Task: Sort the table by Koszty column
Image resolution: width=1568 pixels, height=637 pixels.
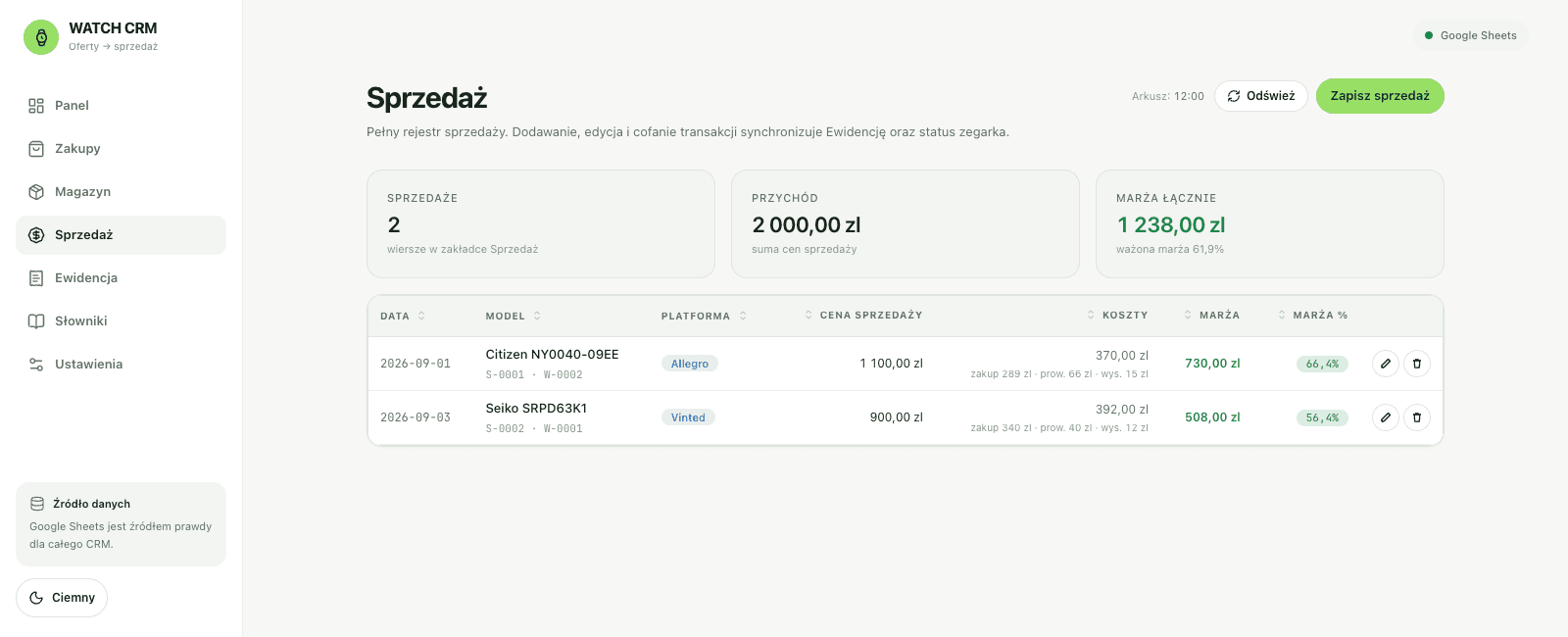Action: pos(1117,316)
